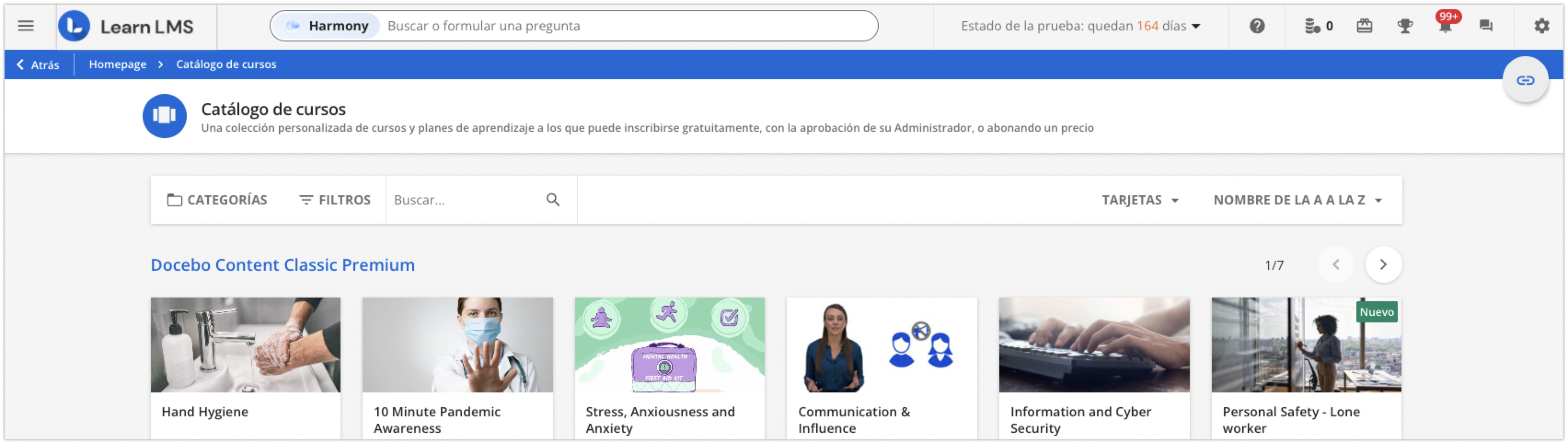Image resolution: width=1568 pixels, height=444 pixels.
Task: Click the catalog page header icon
Action: [x=164, y=116]
